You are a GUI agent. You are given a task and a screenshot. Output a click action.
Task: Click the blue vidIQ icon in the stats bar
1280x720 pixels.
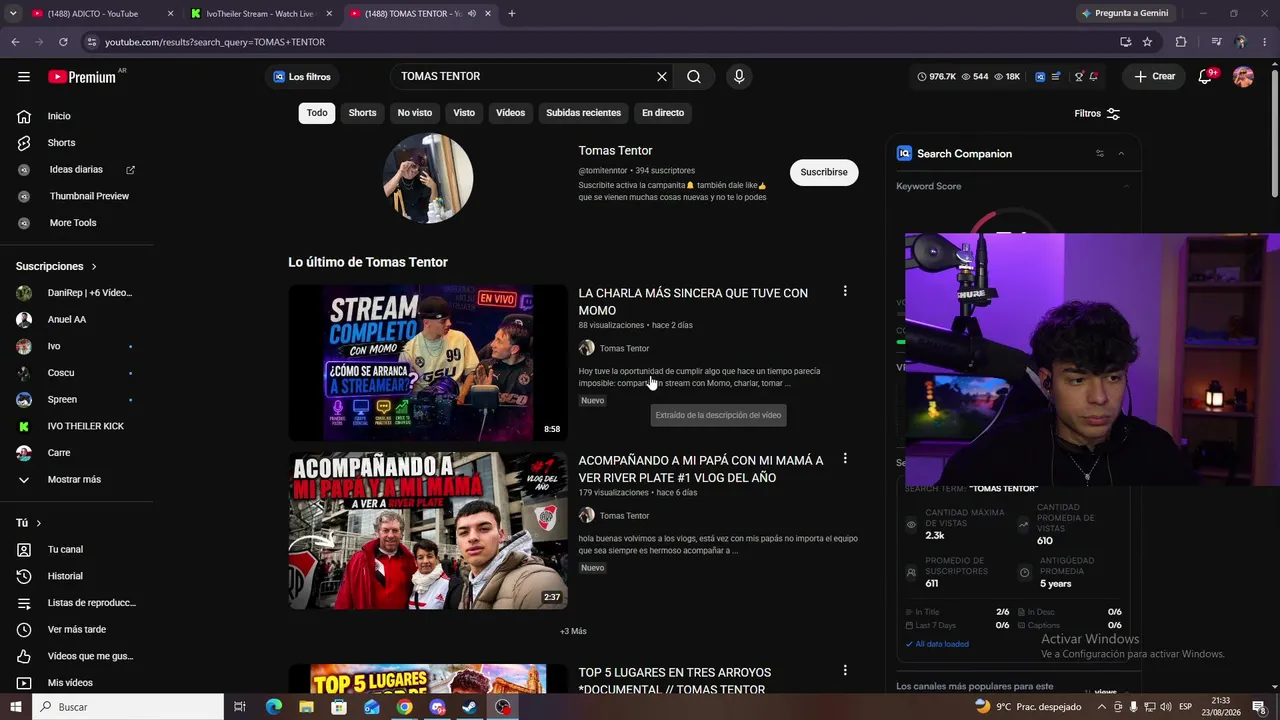tap(1040, 77)
